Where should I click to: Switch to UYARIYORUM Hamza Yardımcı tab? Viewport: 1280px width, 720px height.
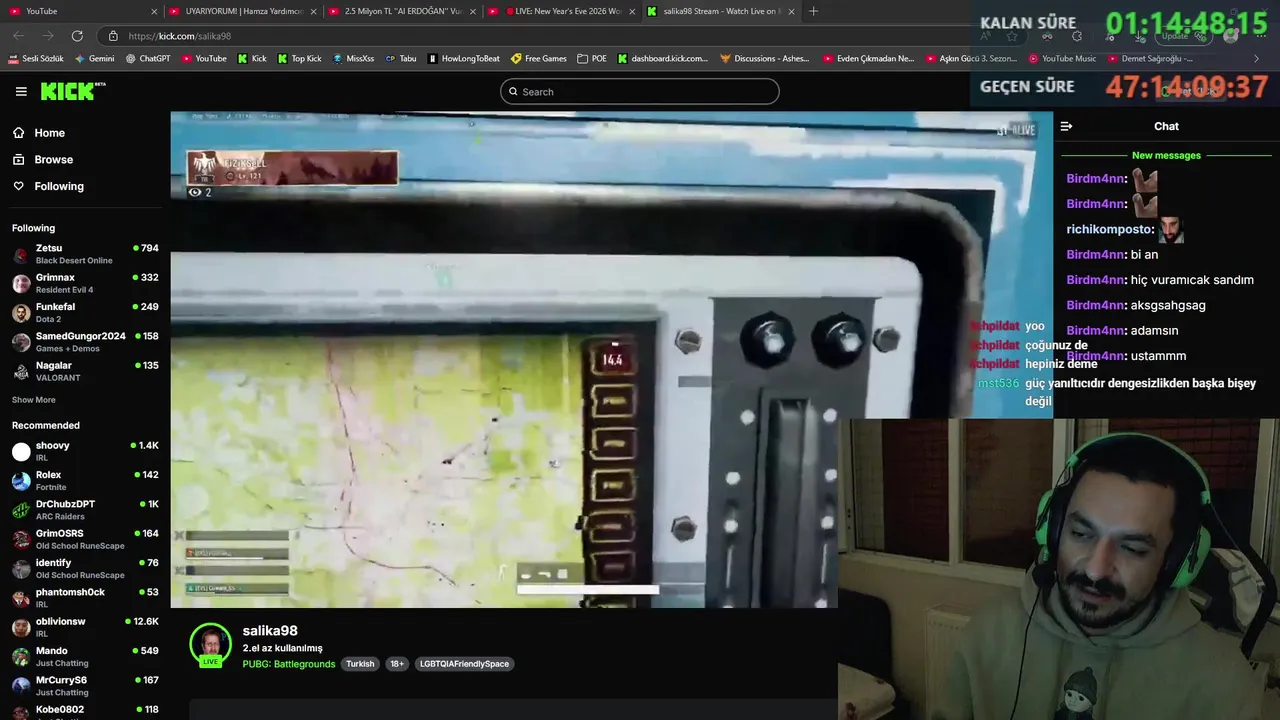click(x=243, y=11)
